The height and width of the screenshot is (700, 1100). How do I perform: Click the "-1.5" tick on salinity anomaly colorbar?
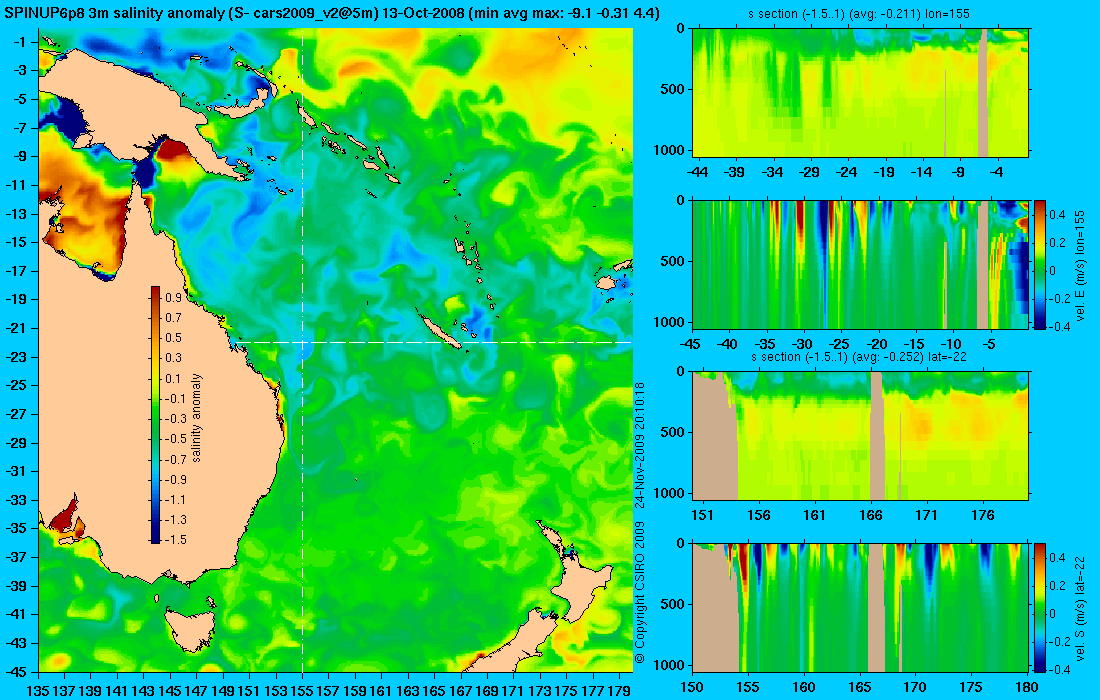(x=175, y=539)
